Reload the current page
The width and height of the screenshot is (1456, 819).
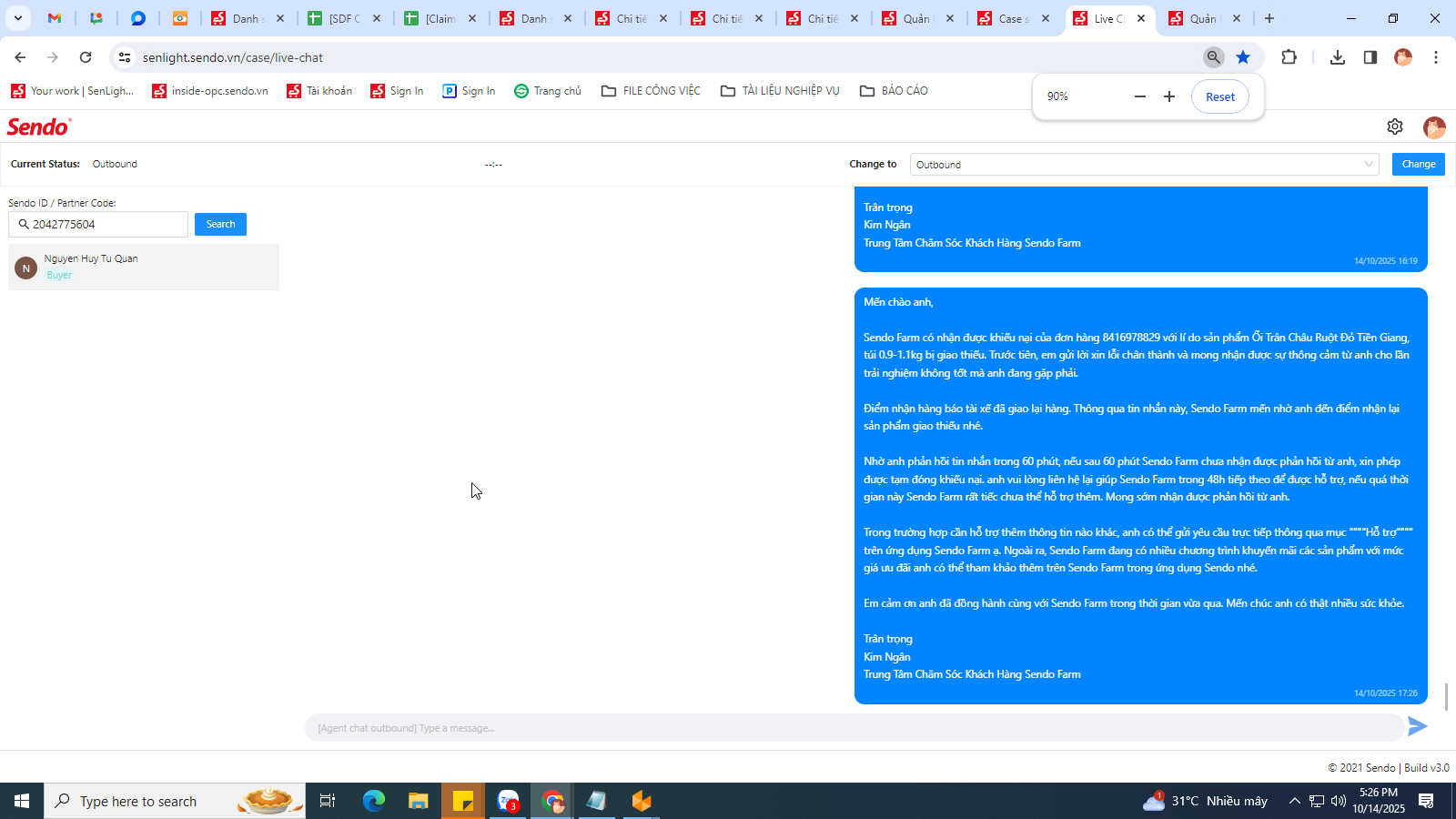click(x=86, y=57)
